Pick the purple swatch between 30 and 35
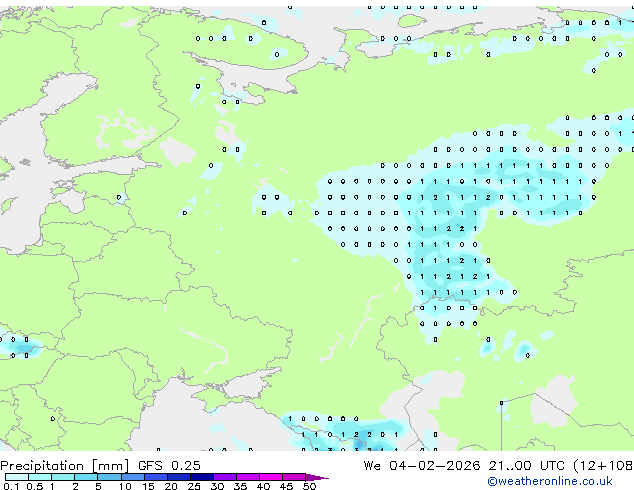 [x=224, y=477]
